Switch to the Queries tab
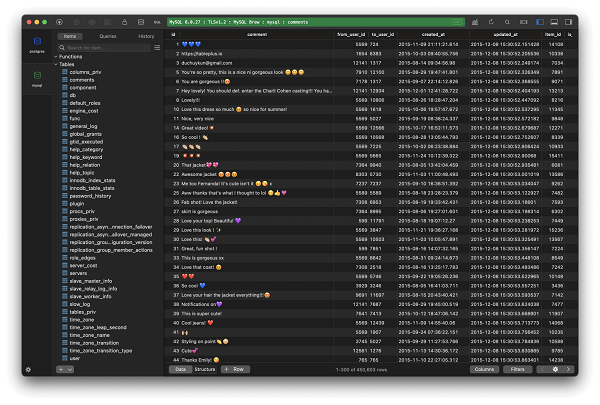Image resolution: width=600 pixels, height=405 pixels. click(x=108, y=35)
